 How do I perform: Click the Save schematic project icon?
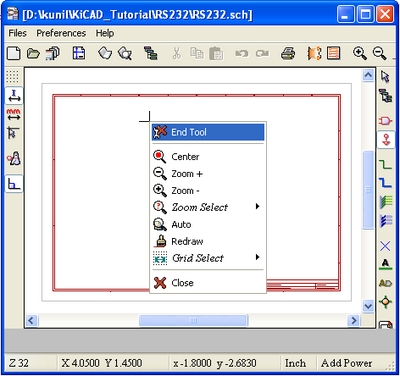point(53,53)
